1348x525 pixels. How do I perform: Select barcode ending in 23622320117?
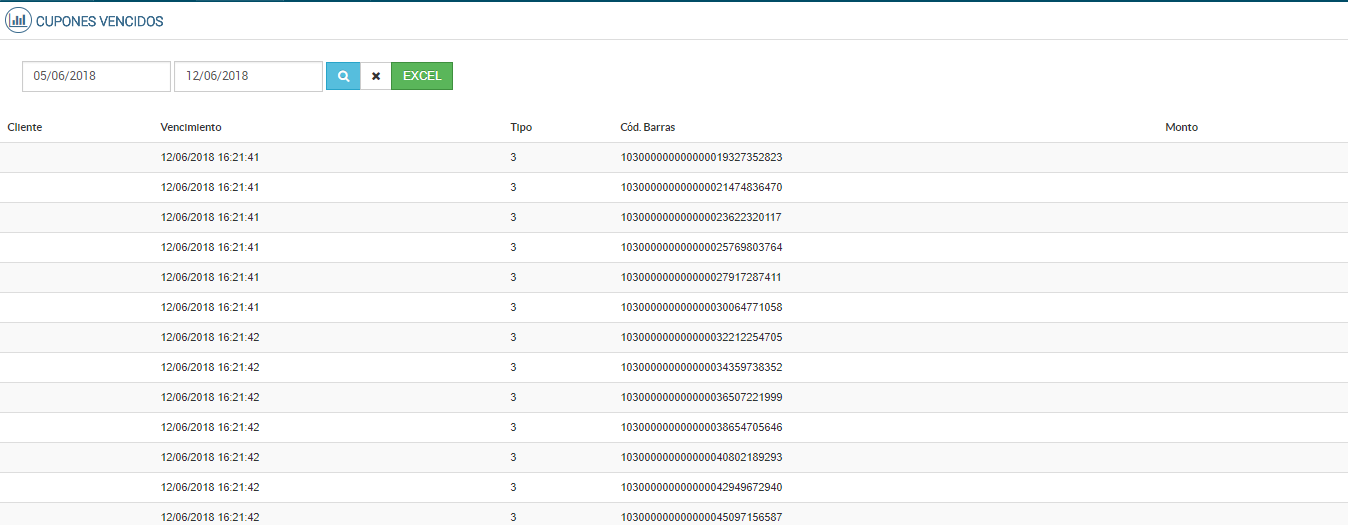click(701, 217)
